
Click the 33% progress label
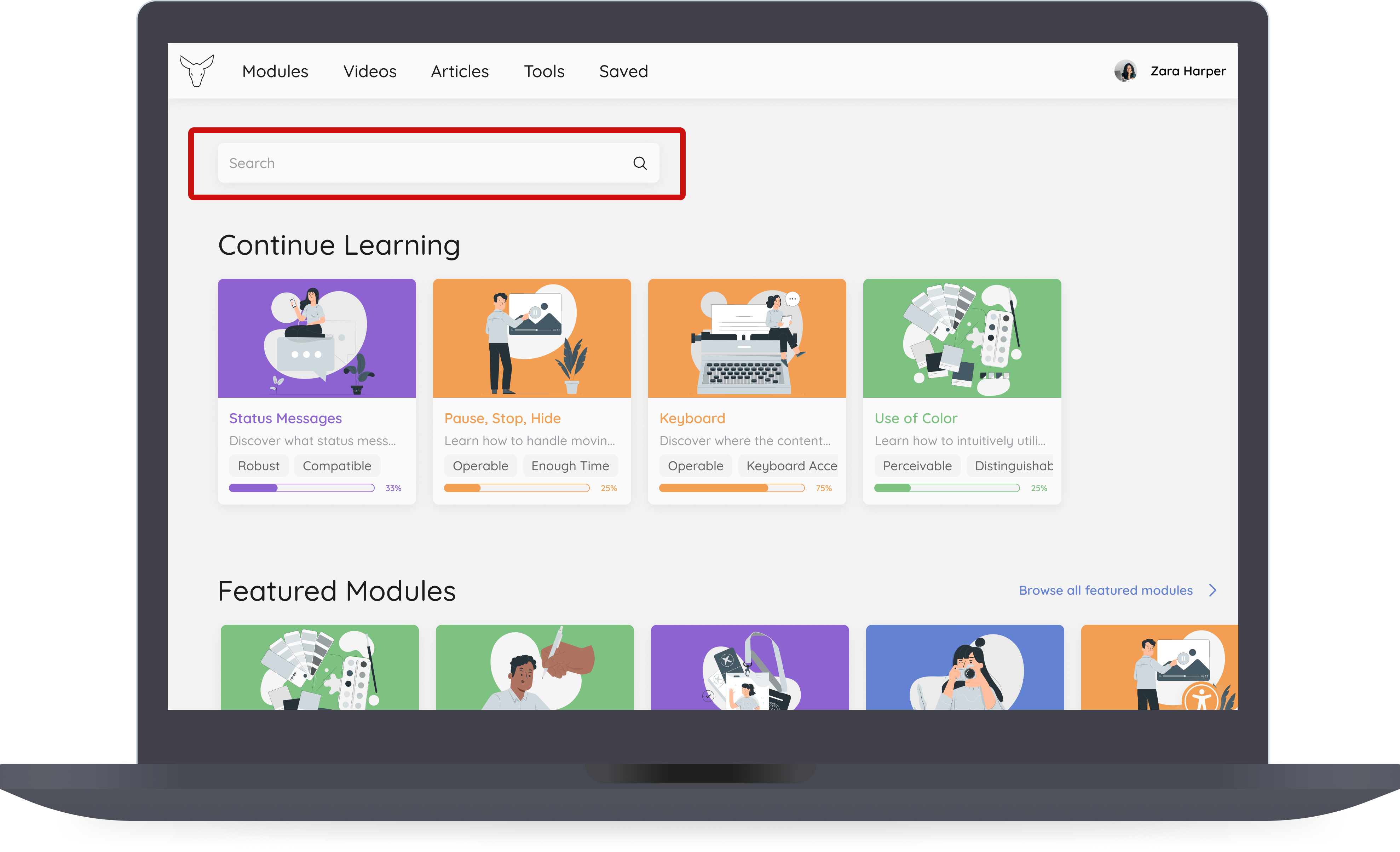(393, 488)
